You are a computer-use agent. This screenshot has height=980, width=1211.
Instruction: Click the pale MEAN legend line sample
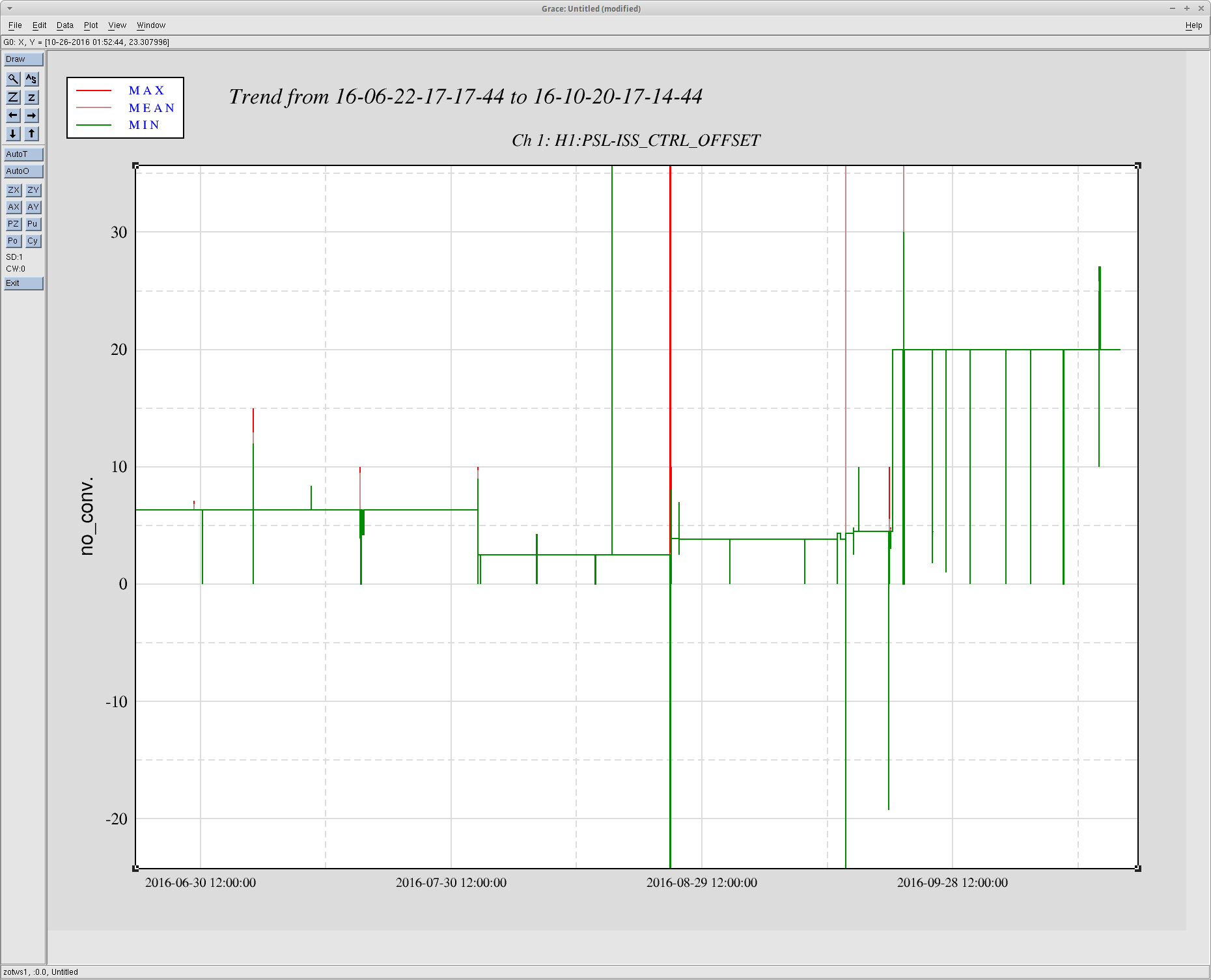[94, 107]
